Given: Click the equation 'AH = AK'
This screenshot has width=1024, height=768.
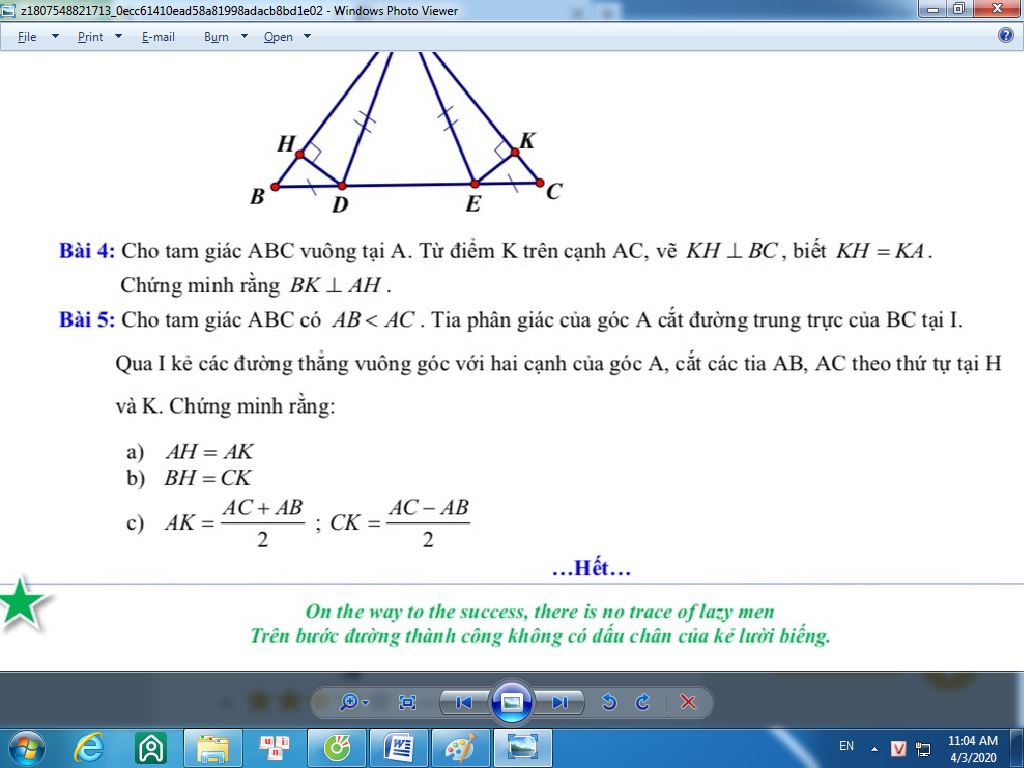Looking at the screenshot, I should click(210, 452).
